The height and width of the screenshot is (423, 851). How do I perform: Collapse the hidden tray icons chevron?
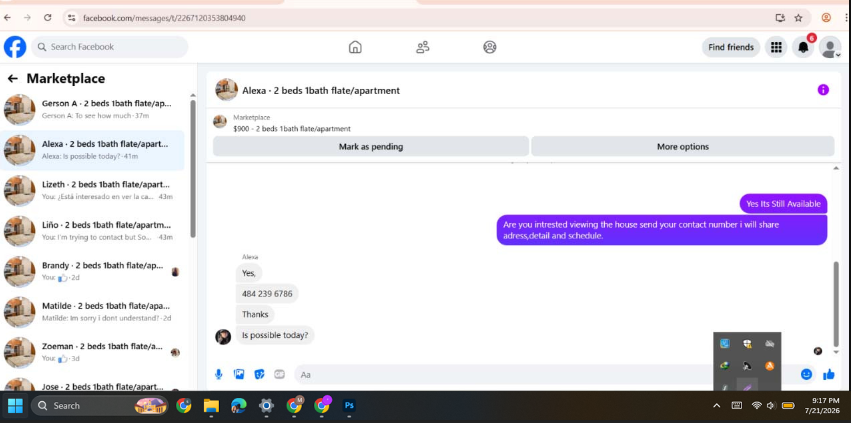click(716, 406)
